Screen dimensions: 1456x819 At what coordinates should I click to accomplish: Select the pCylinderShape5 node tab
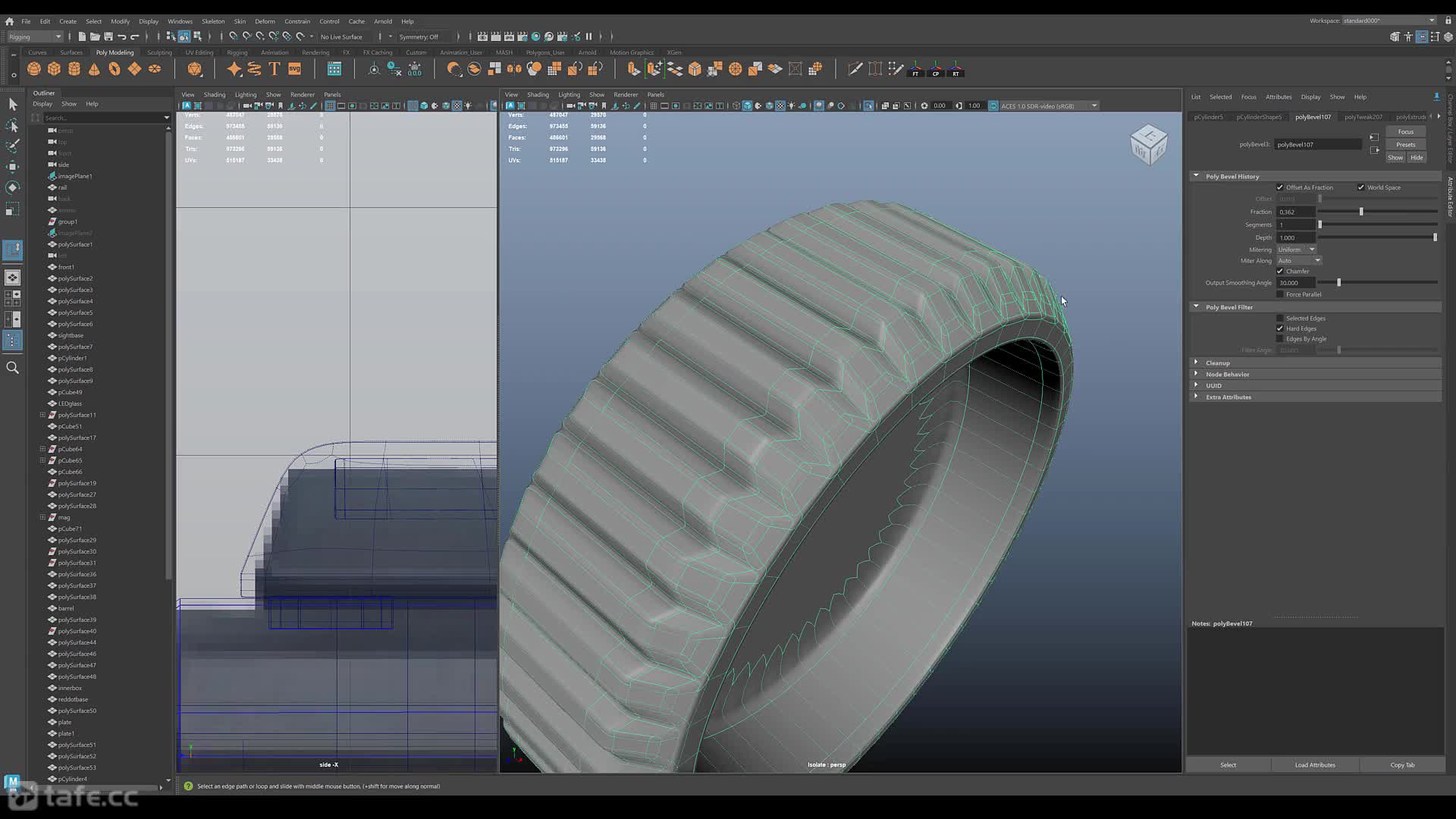(x=1259, y=117)
